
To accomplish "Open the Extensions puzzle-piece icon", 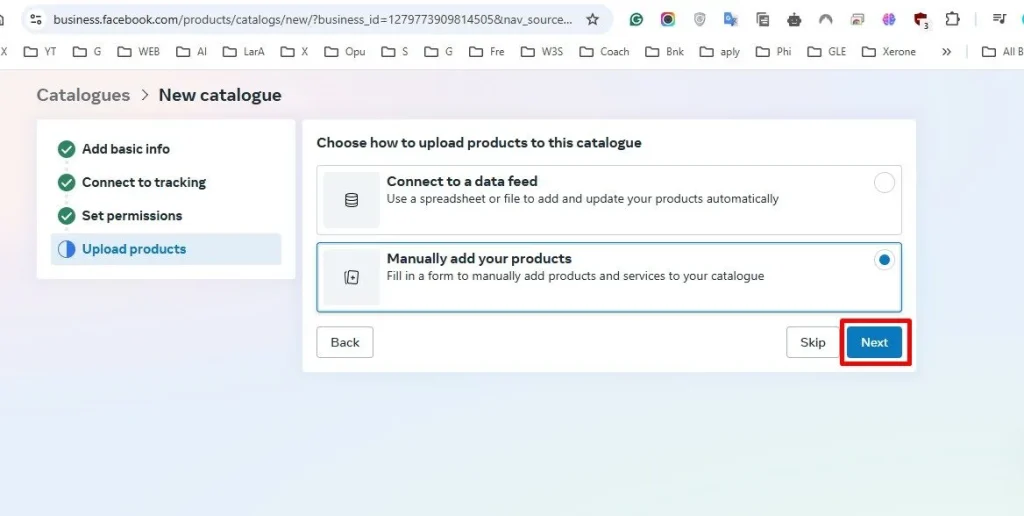I will [953, 20].
